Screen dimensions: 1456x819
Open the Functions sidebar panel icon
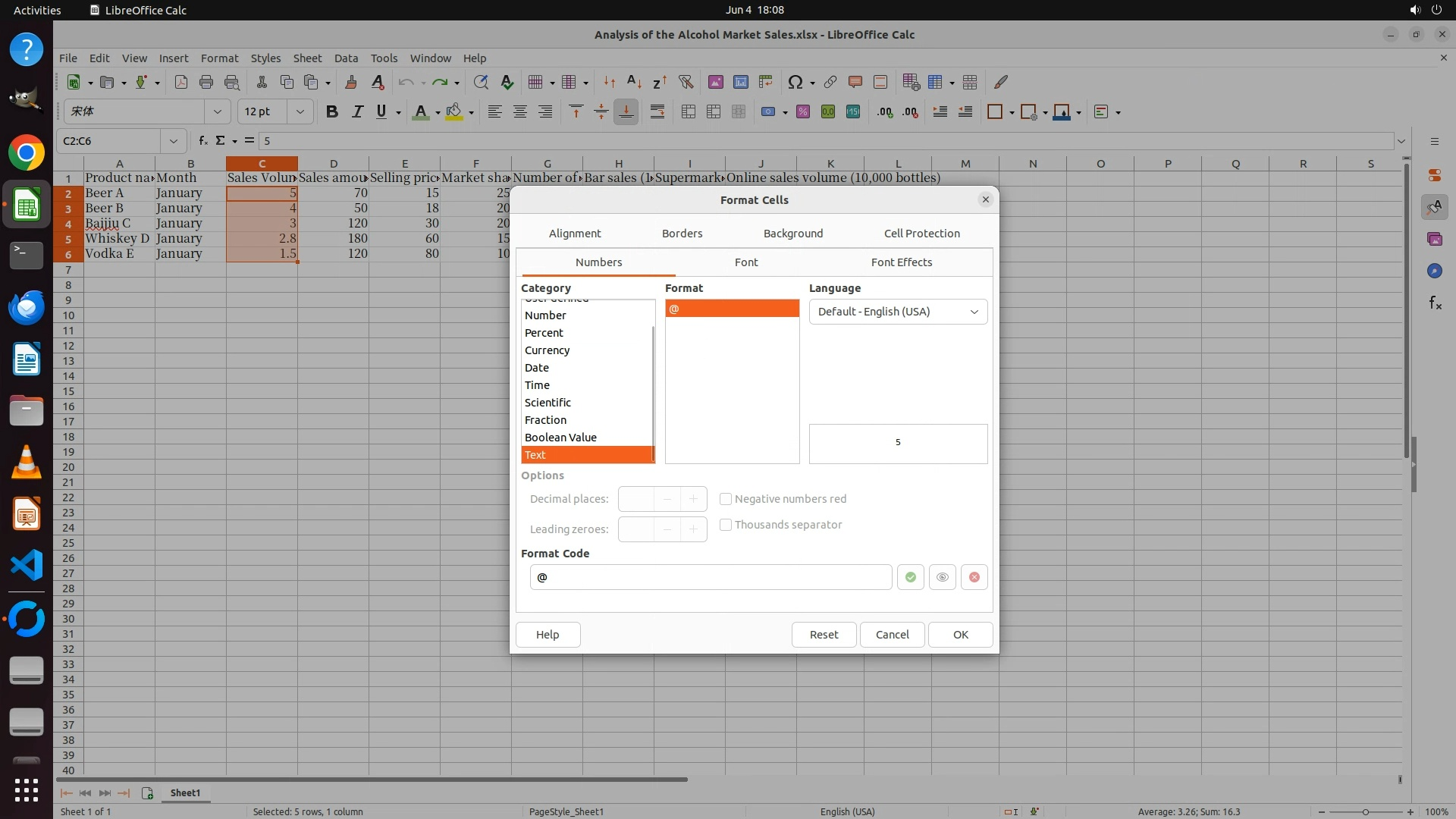tap(1435, 303)
